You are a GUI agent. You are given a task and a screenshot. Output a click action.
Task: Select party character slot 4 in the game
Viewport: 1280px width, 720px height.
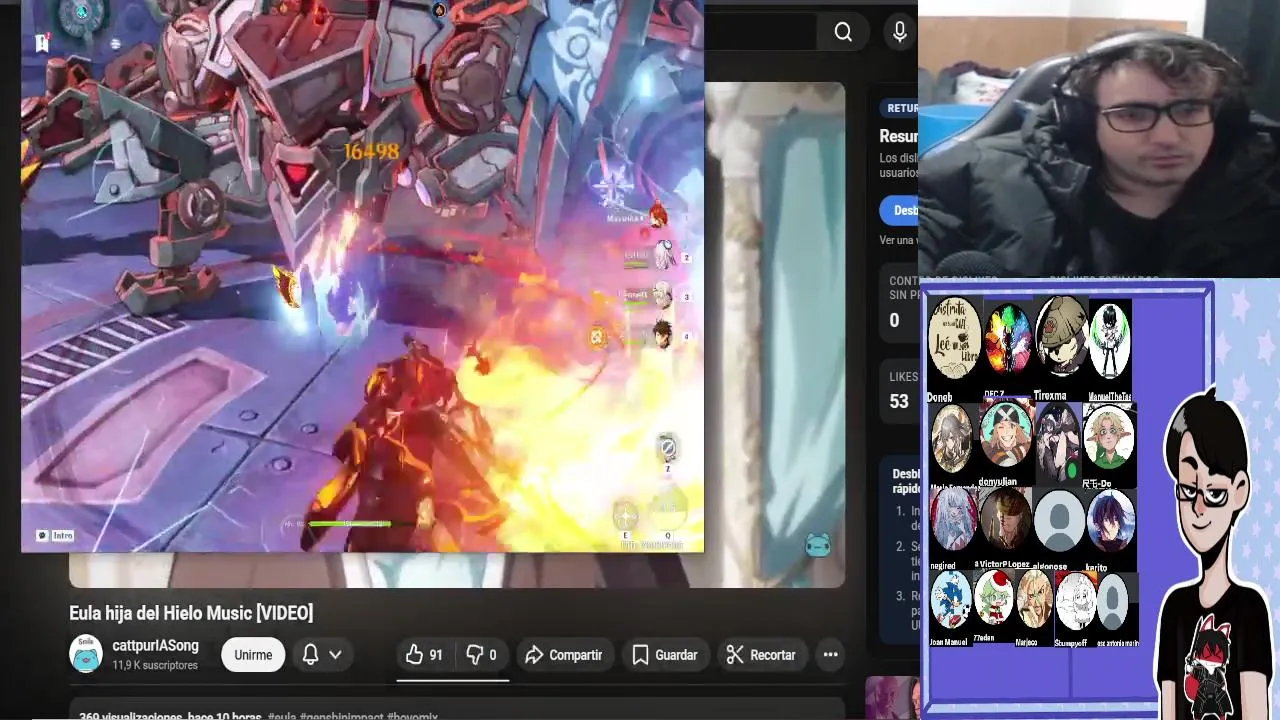coord(661,334)
